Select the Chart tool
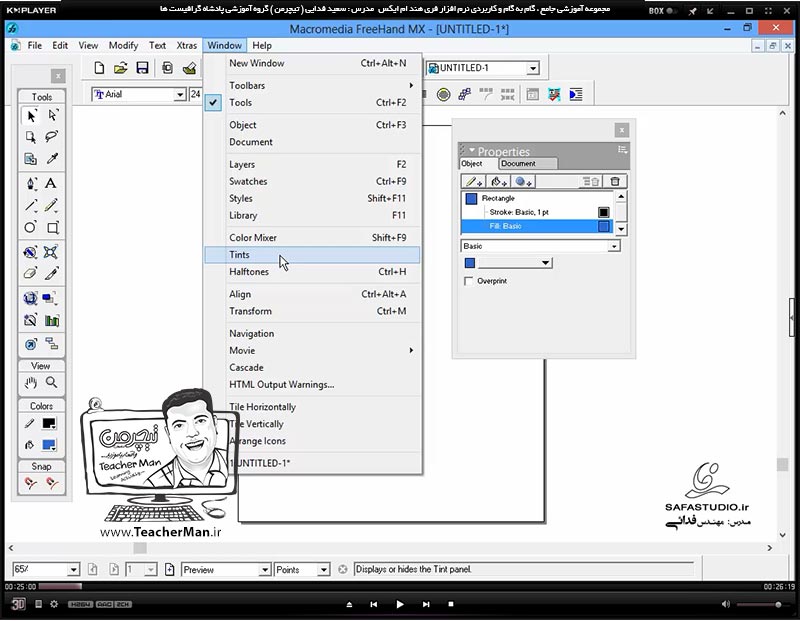The height and width of the screenshot is (621, 800). (52, 320)
